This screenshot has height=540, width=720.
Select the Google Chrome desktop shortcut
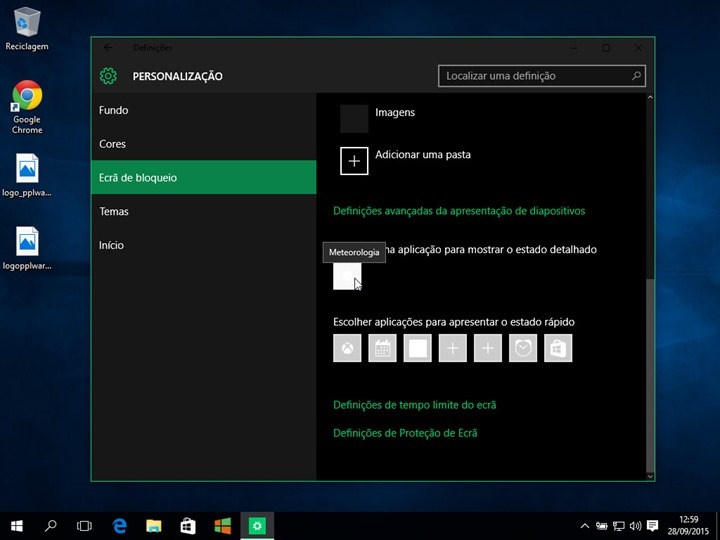(x=27, y=107)
